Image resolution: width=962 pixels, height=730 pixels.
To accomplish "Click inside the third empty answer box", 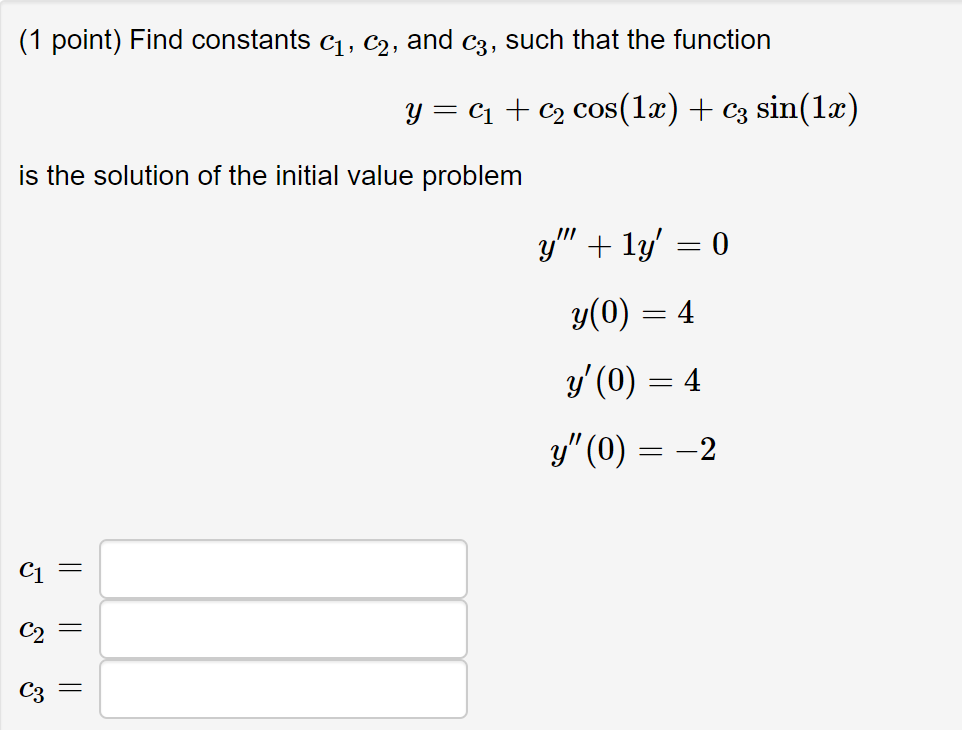I will pos(283,688).
